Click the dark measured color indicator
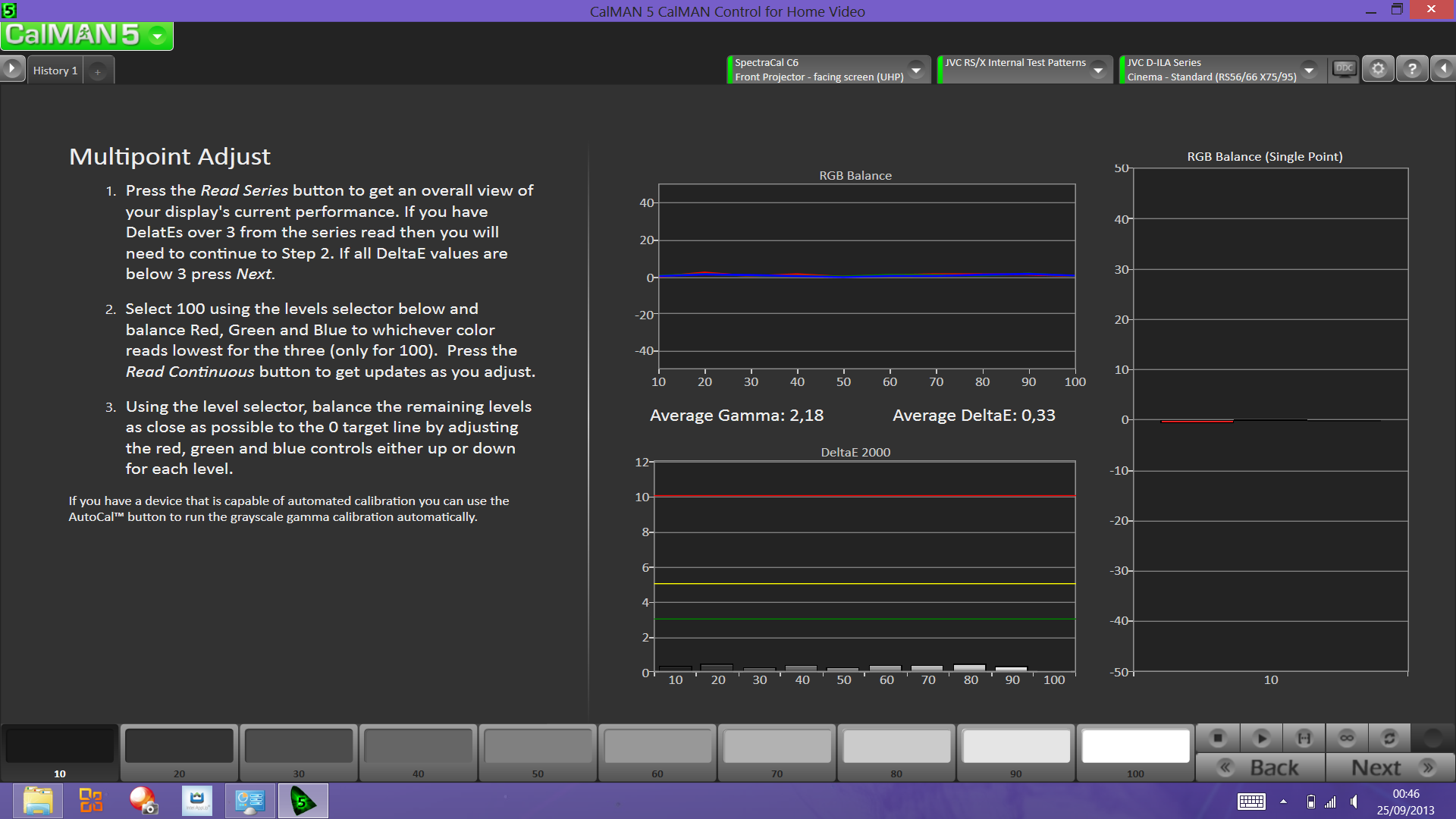Screen dimensions: 1456x819 coord(1432,737)
